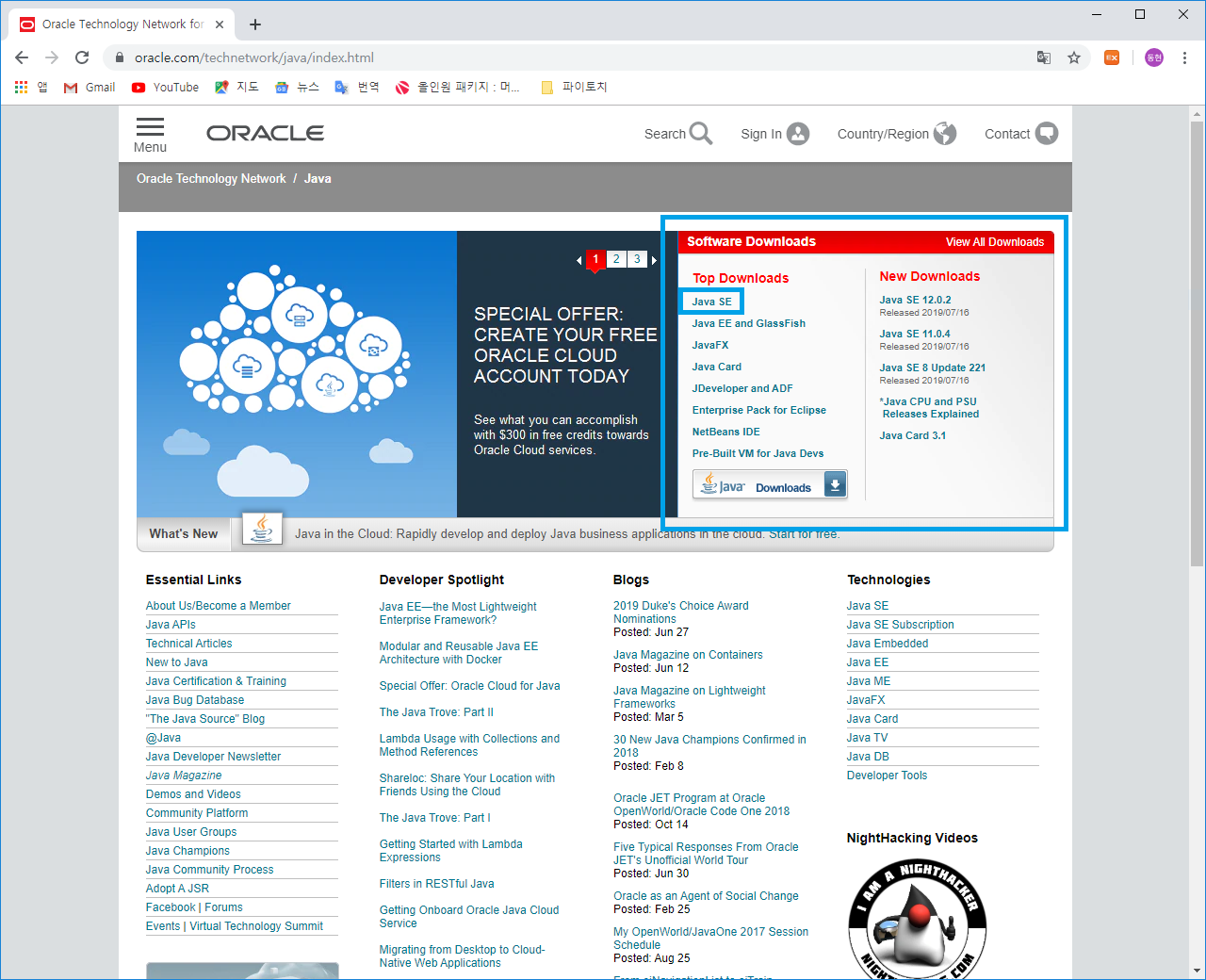Open the 번역 translate bookmark
The height and width of the screenshot is (980, 1206).
[357, 88]
